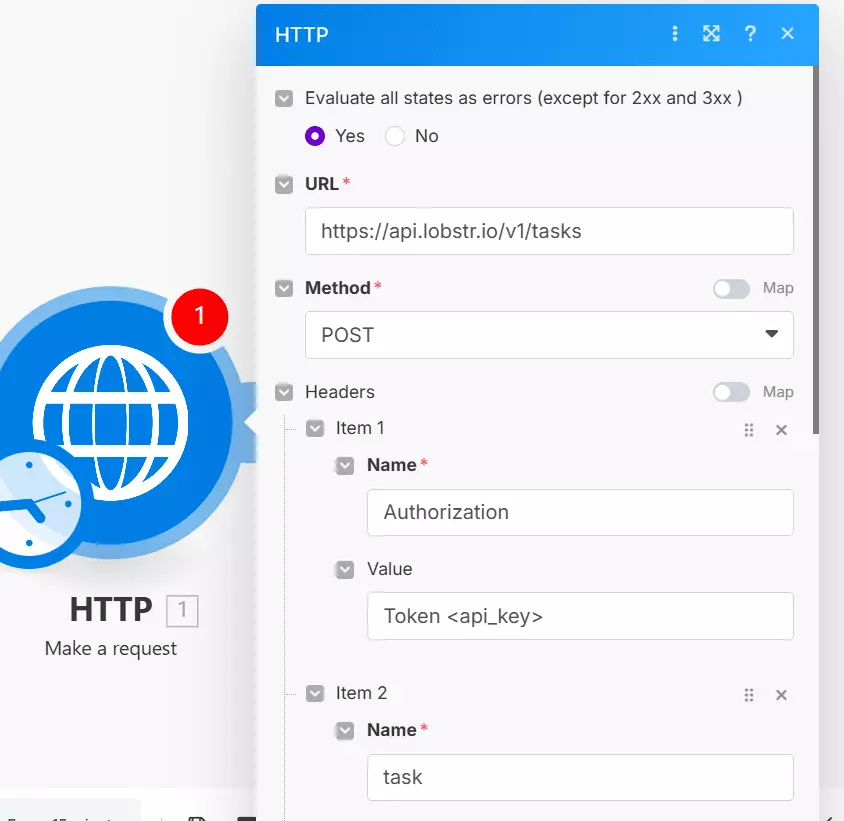Click the module order number box

point(182,611)
